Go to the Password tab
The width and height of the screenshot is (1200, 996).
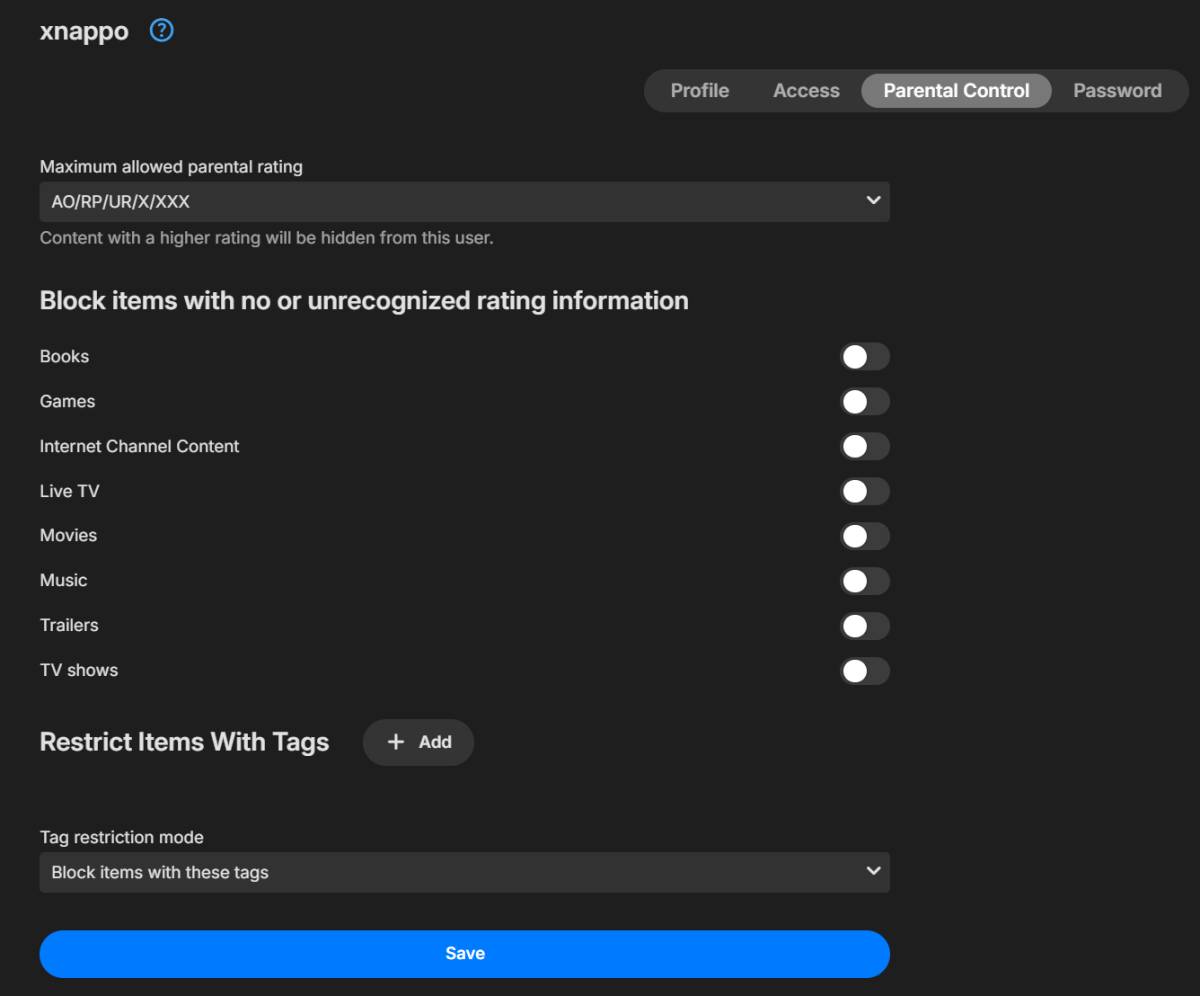(1117, 91)
